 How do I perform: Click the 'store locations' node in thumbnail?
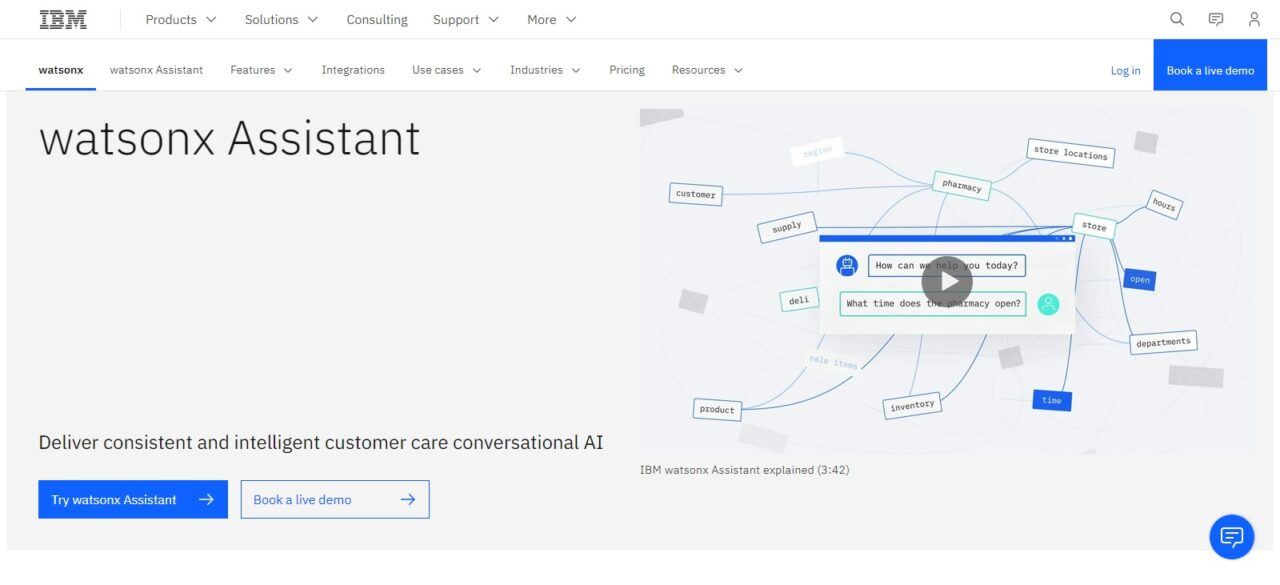tap(1071, 153)
